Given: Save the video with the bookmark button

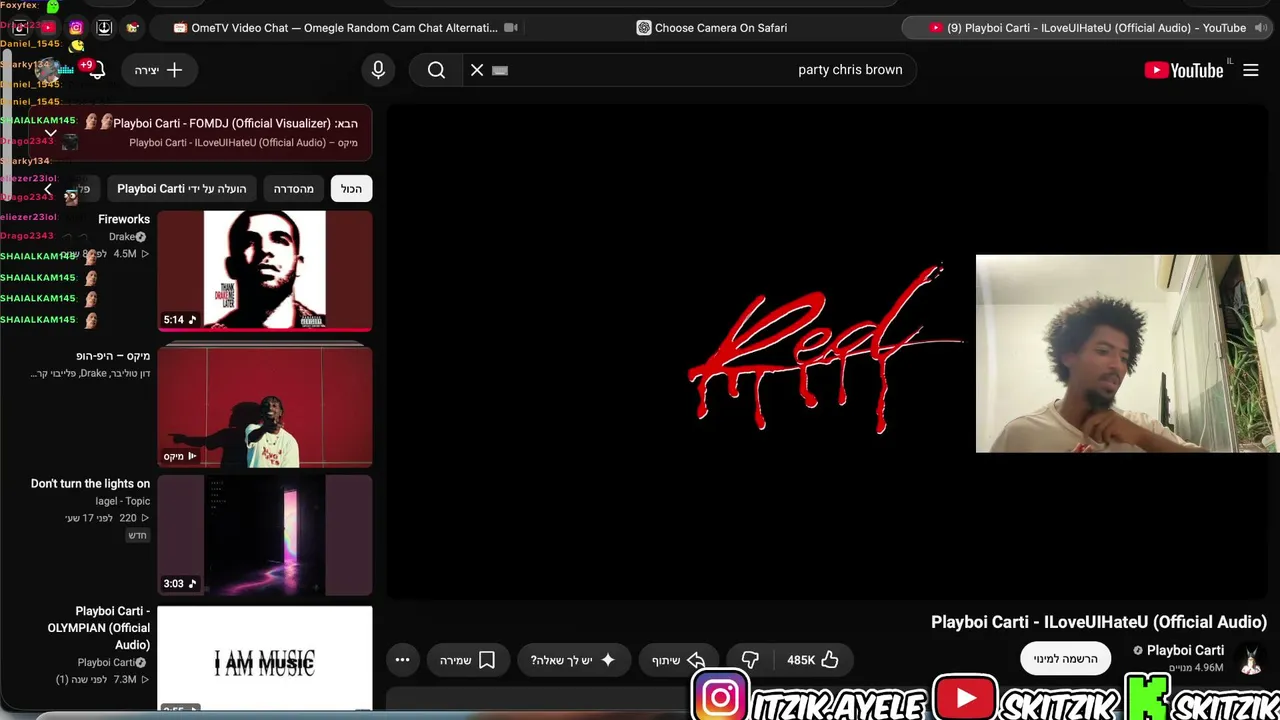Looking at the screenshot, I should [468, 660].
